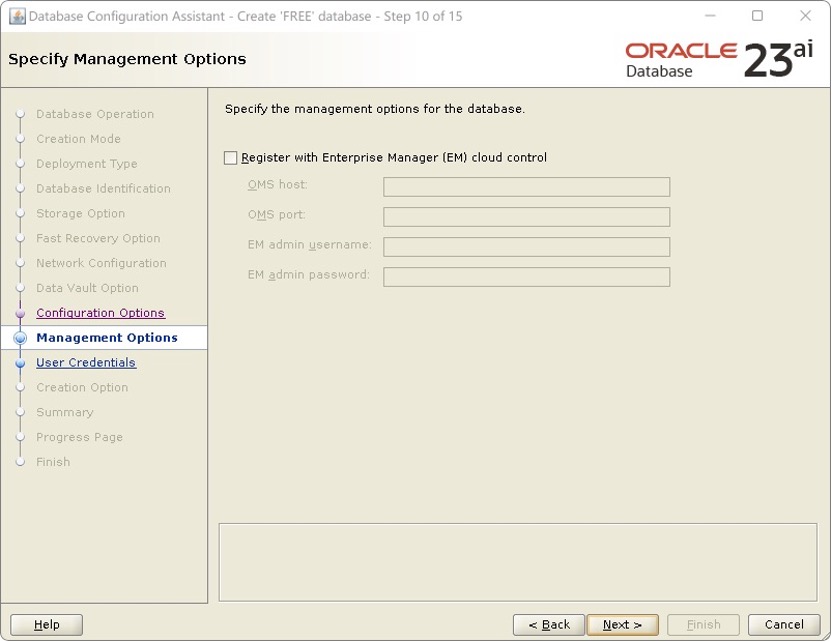
Task: Click the User Credentials step indicator
Action: 21,362
